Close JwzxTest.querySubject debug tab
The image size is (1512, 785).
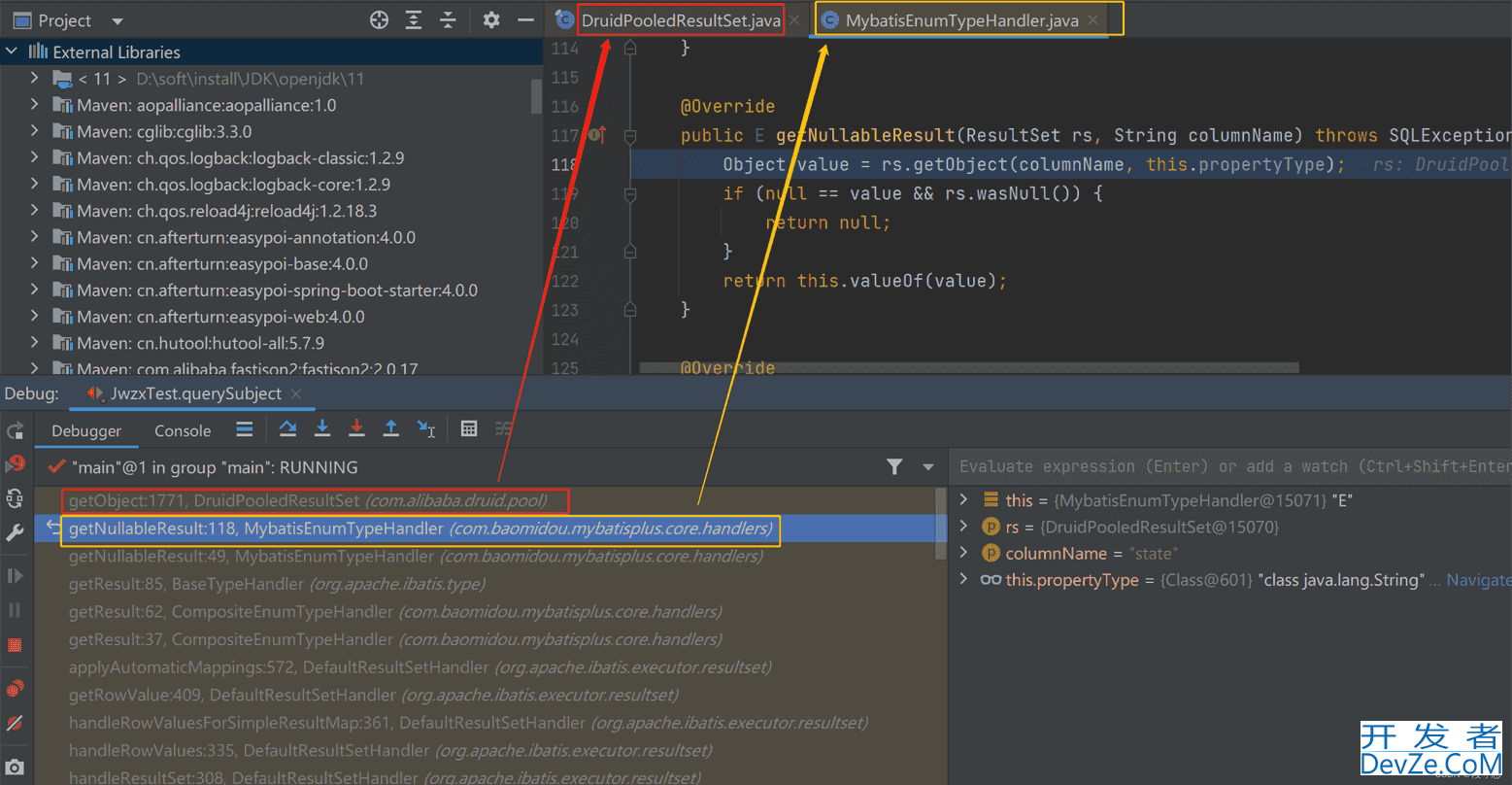click(296, 393)
